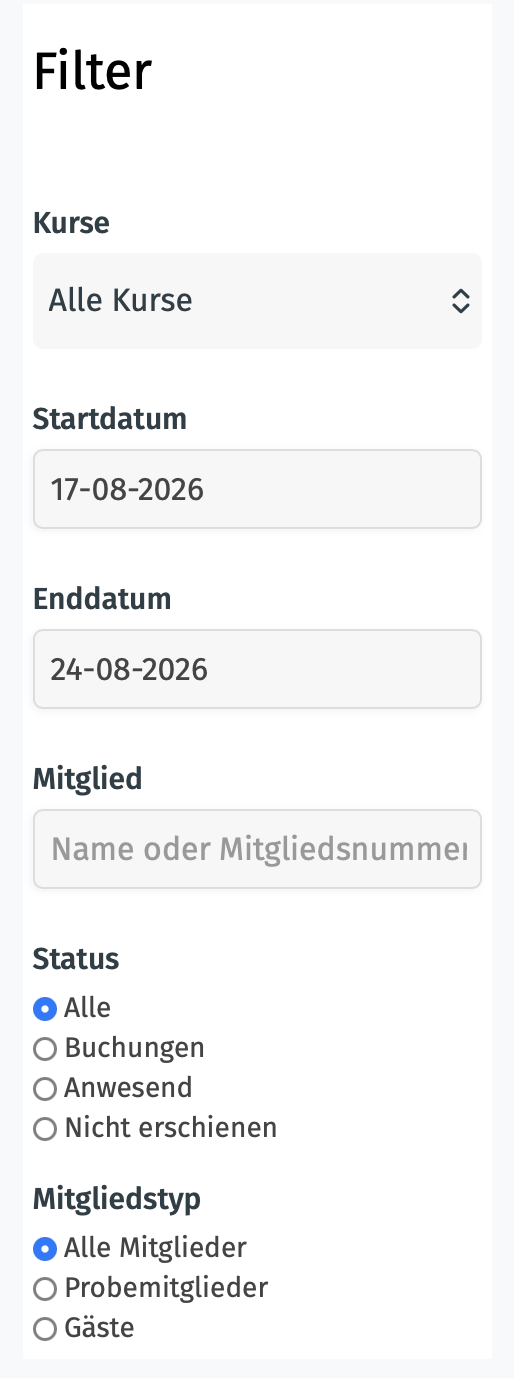Click the "Mitgliedstyp" section heading
Viewport: 514px width, 1378px height.
coord(117,1198)
